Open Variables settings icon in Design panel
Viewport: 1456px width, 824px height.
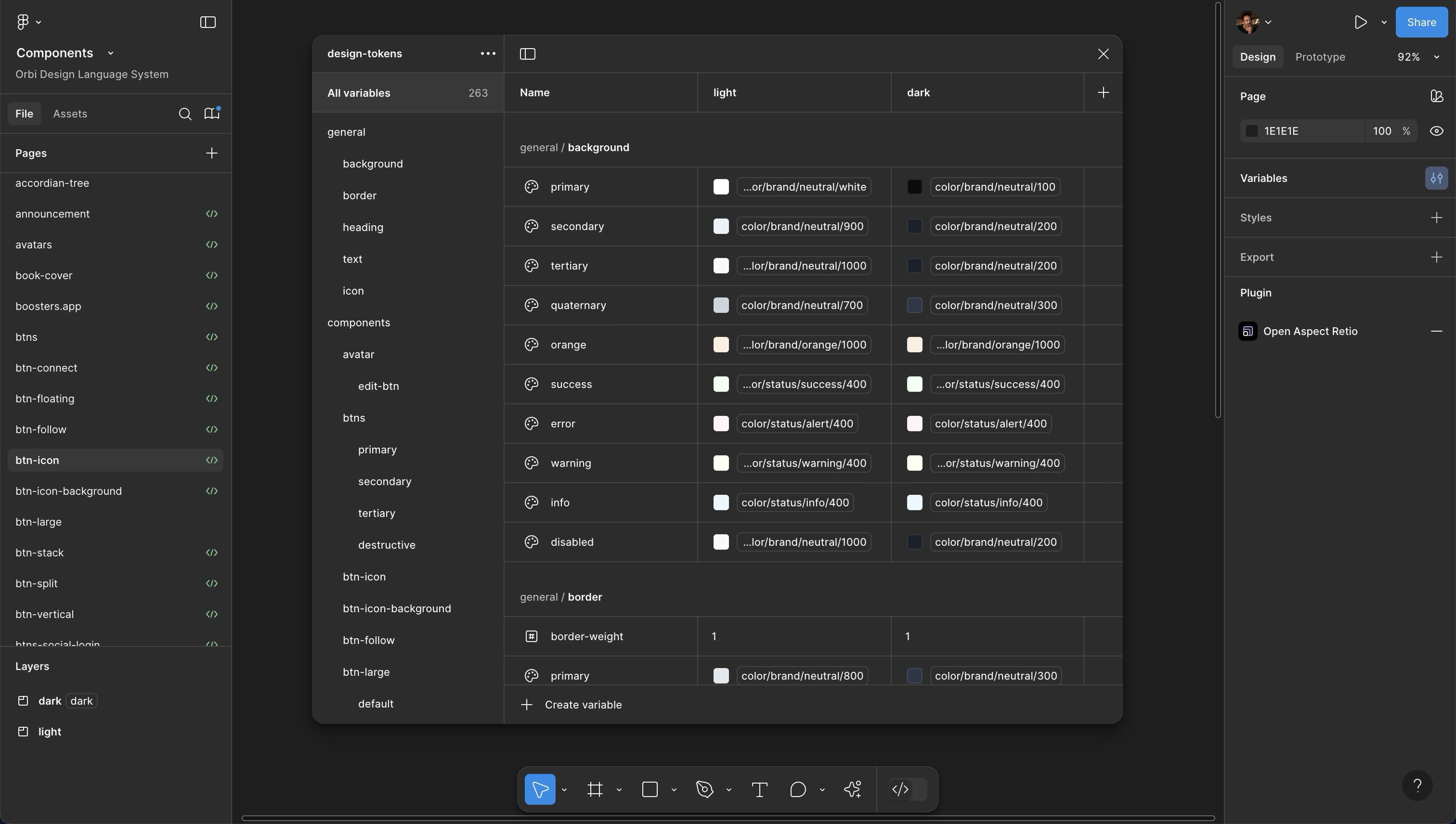1436,178
